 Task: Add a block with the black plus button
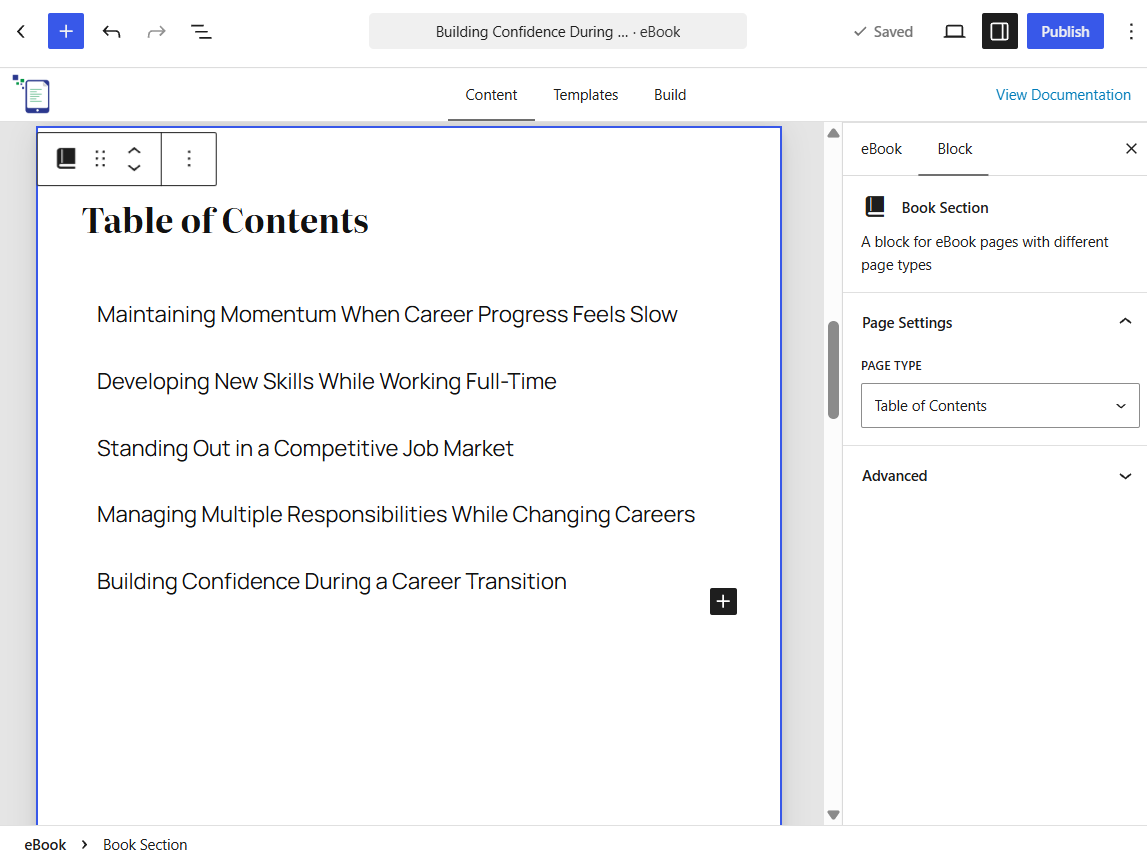(723, 601)
